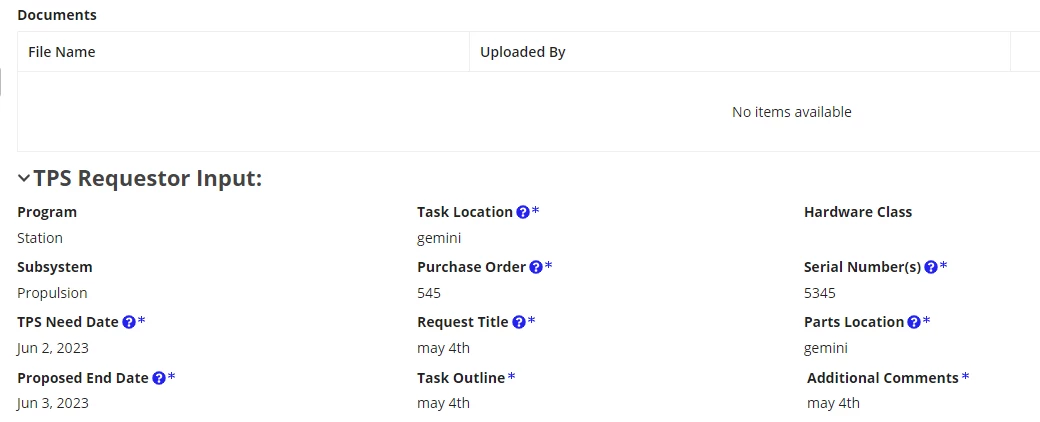Collapse the TPS Requestor Input section
1040x422 pixels.
point(24,178)
